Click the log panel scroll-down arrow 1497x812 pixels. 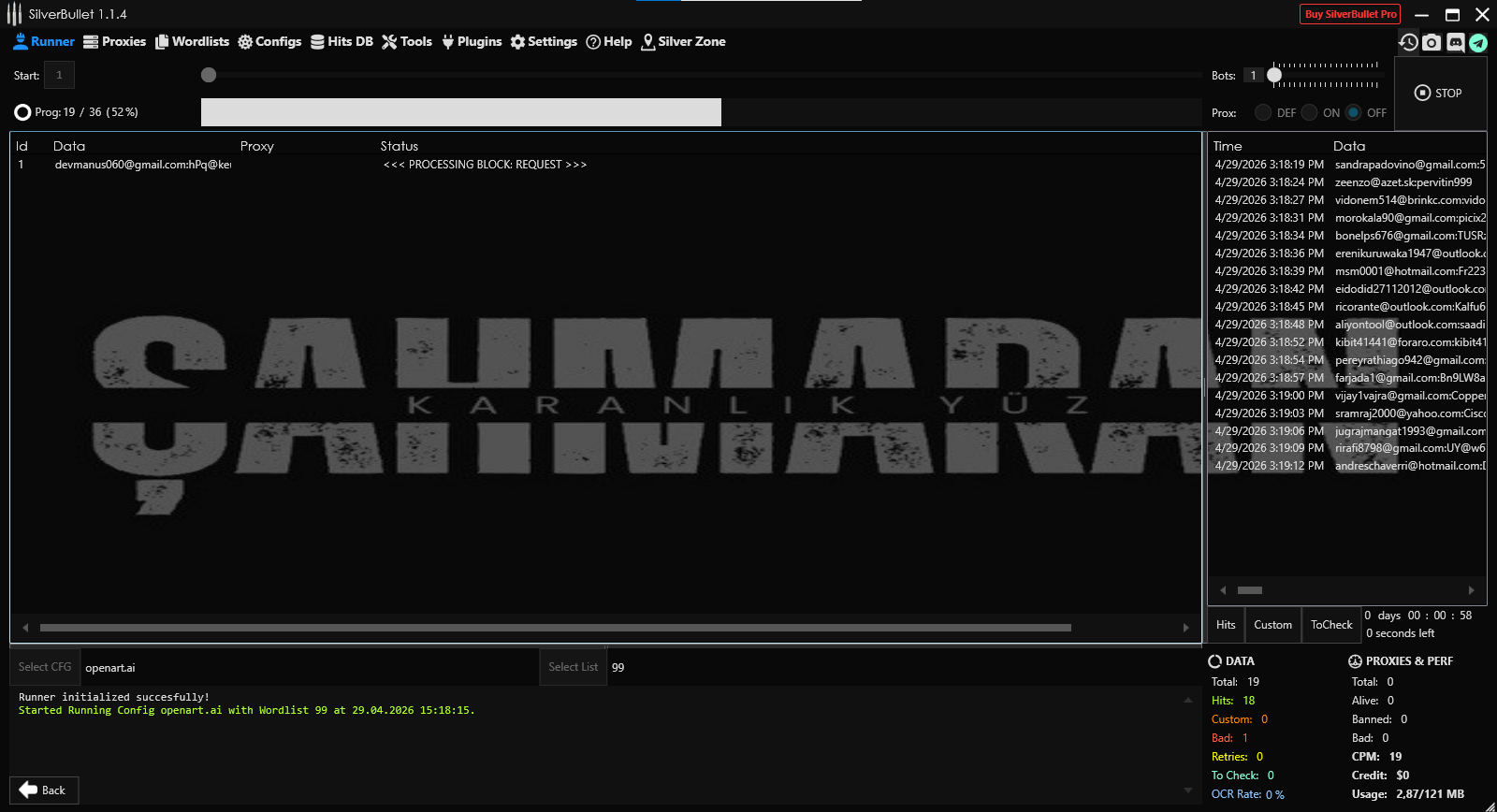pyautogui.click(x=1188, y=790)
